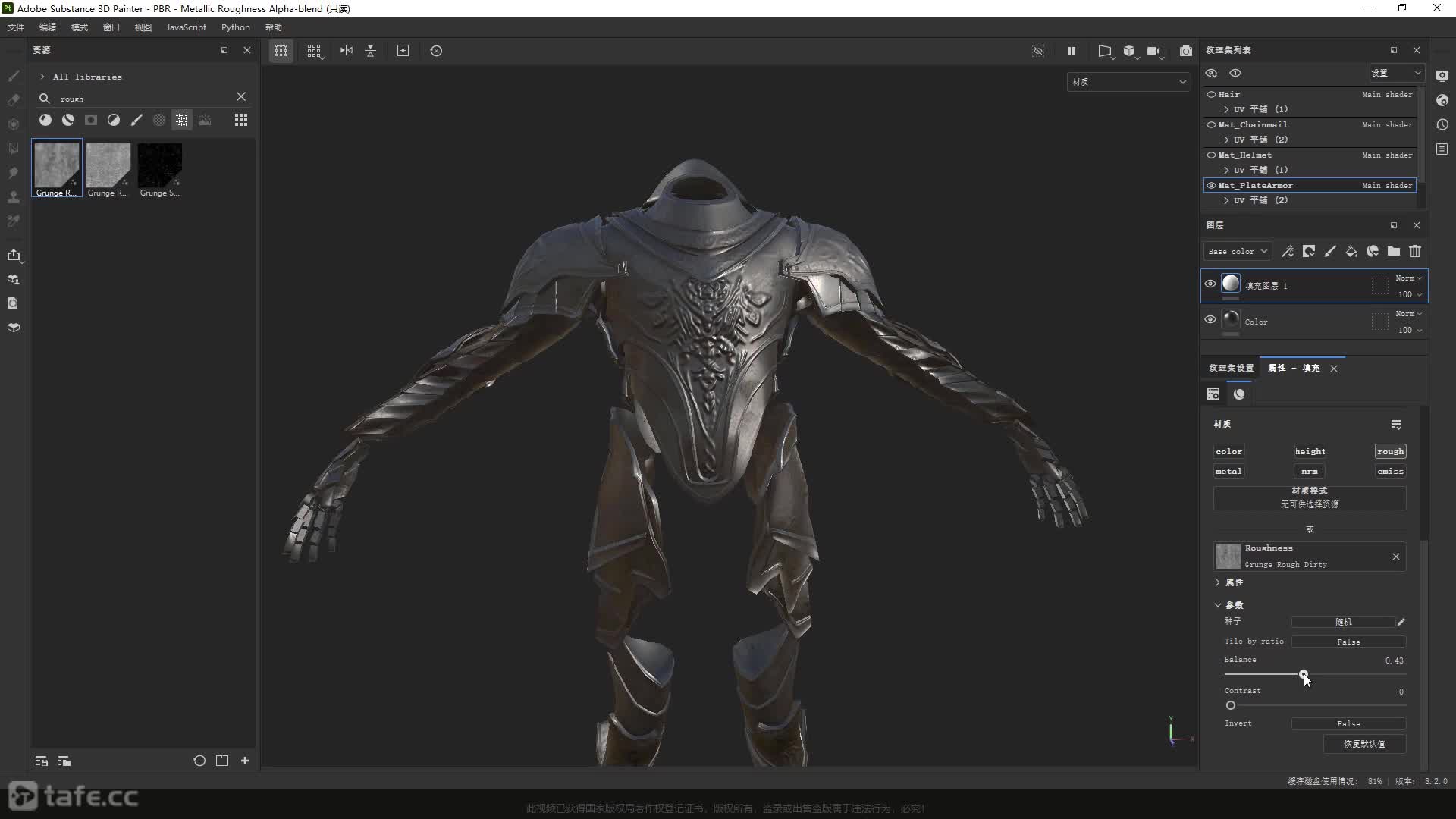Select the Clone tool
1456x819 pixels.
pyautogui.click(x=14, y=197)
